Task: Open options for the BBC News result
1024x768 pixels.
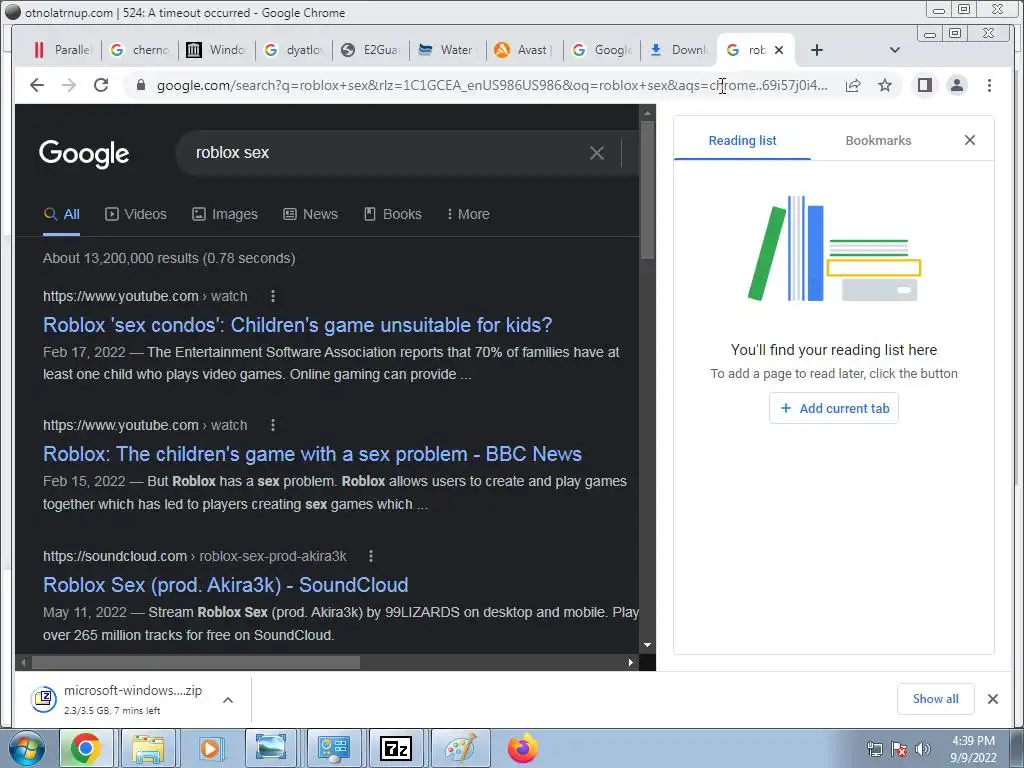Action: (273, 426)
